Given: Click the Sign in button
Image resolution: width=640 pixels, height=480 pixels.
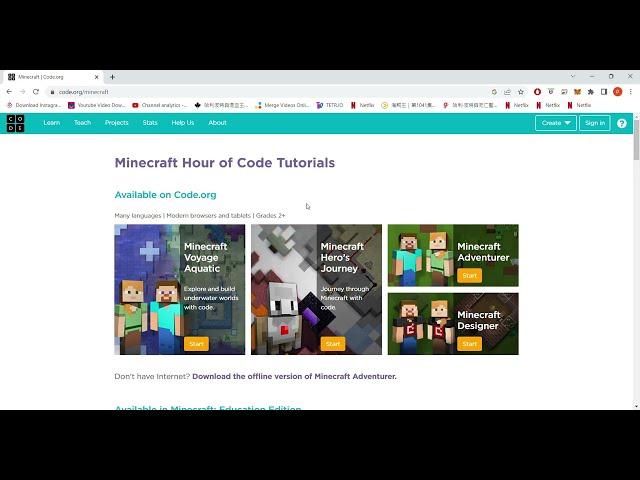Looking at the screenshot, I should pos(595,123).
